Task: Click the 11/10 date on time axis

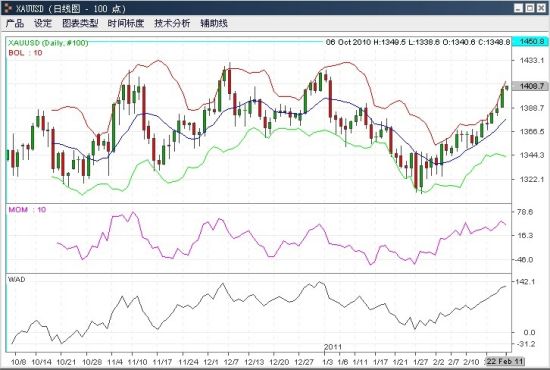Action: click(137, 362)
